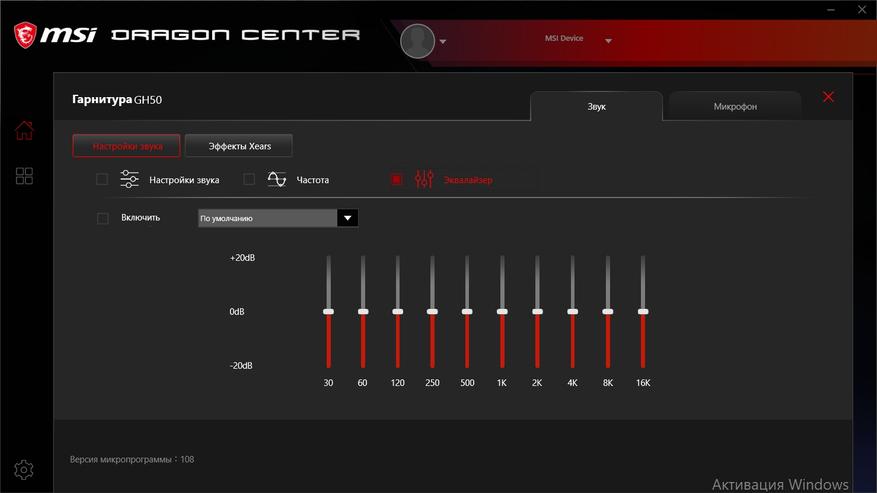
Task: Click the 16K equalizer slider
Action: point(643,312)
